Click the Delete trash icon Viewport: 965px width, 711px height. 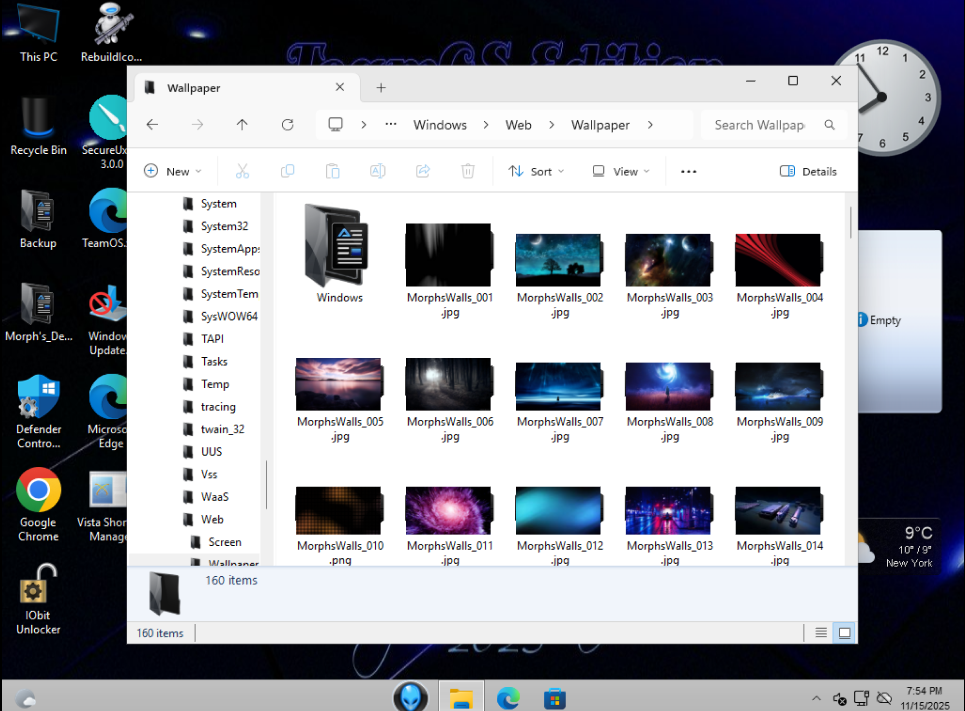click(x=468, y=171)
